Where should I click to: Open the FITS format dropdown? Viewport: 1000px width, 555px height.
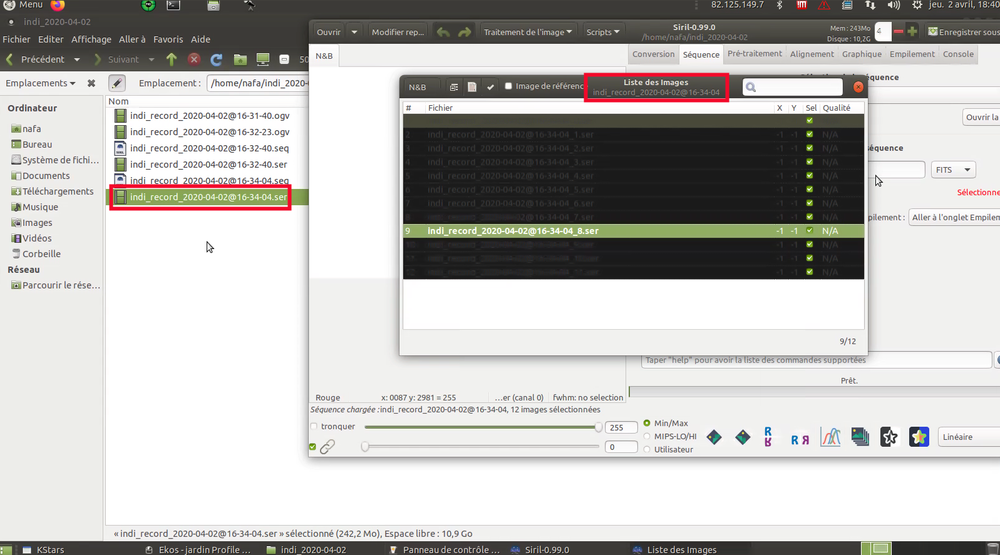[953, 170]
